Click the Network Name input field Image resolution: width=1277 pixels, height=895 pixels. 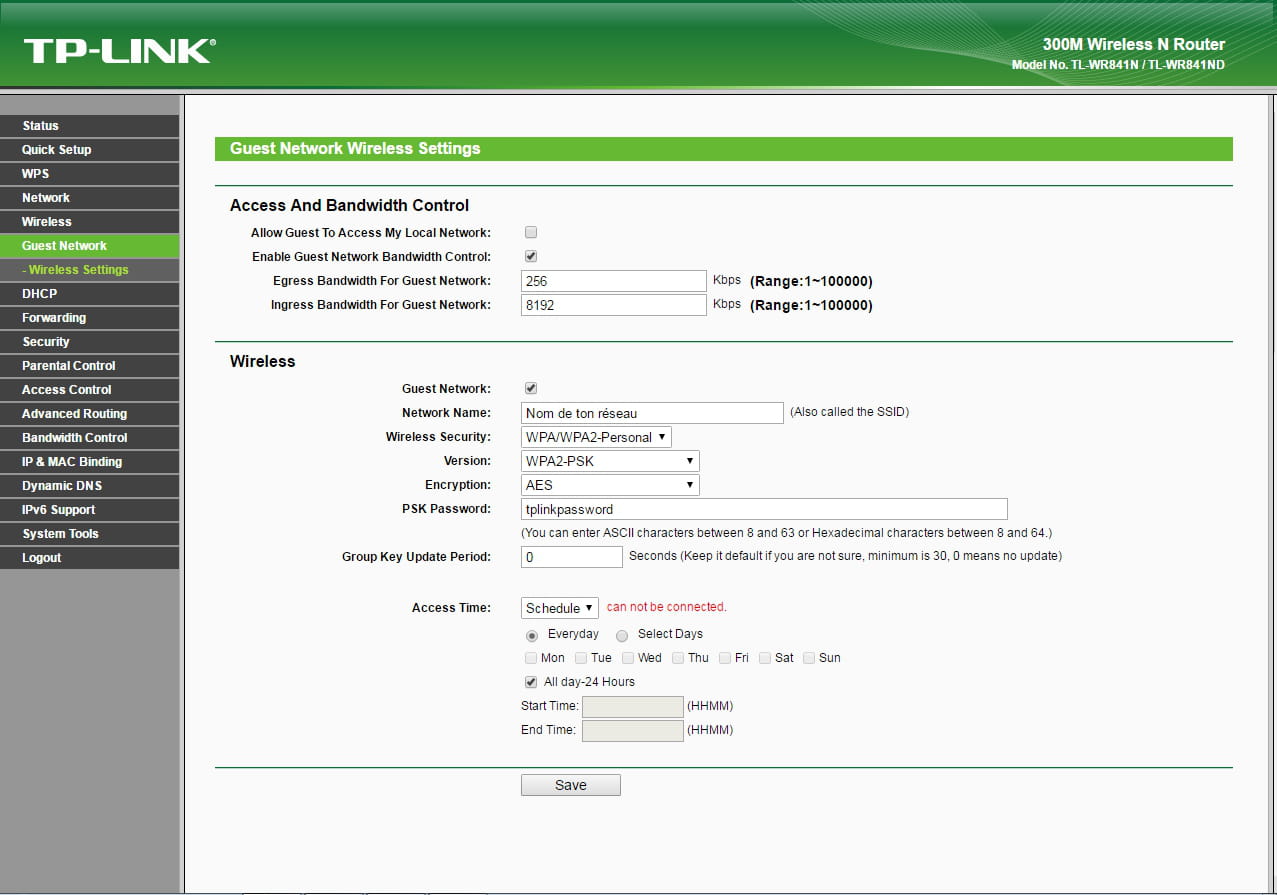click(652, 413)
